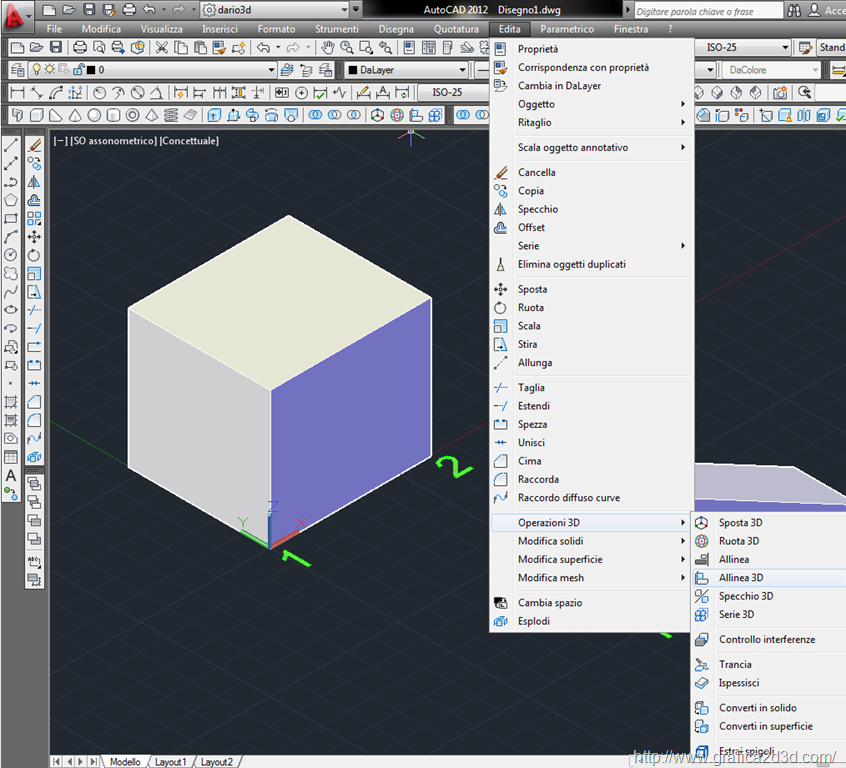Select the multiline Text tool (A)
846x768 pixels.
pos(11,475)
